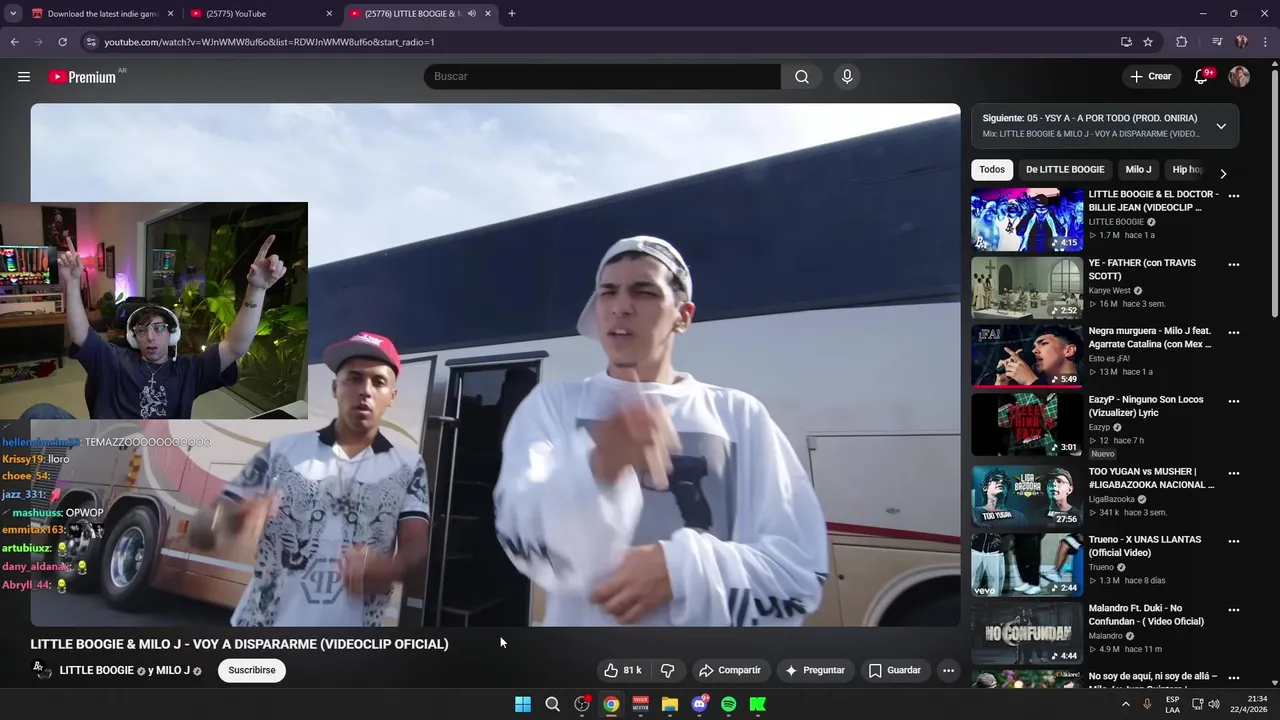
Task: Go back in browser history
Action: point(14,42)
